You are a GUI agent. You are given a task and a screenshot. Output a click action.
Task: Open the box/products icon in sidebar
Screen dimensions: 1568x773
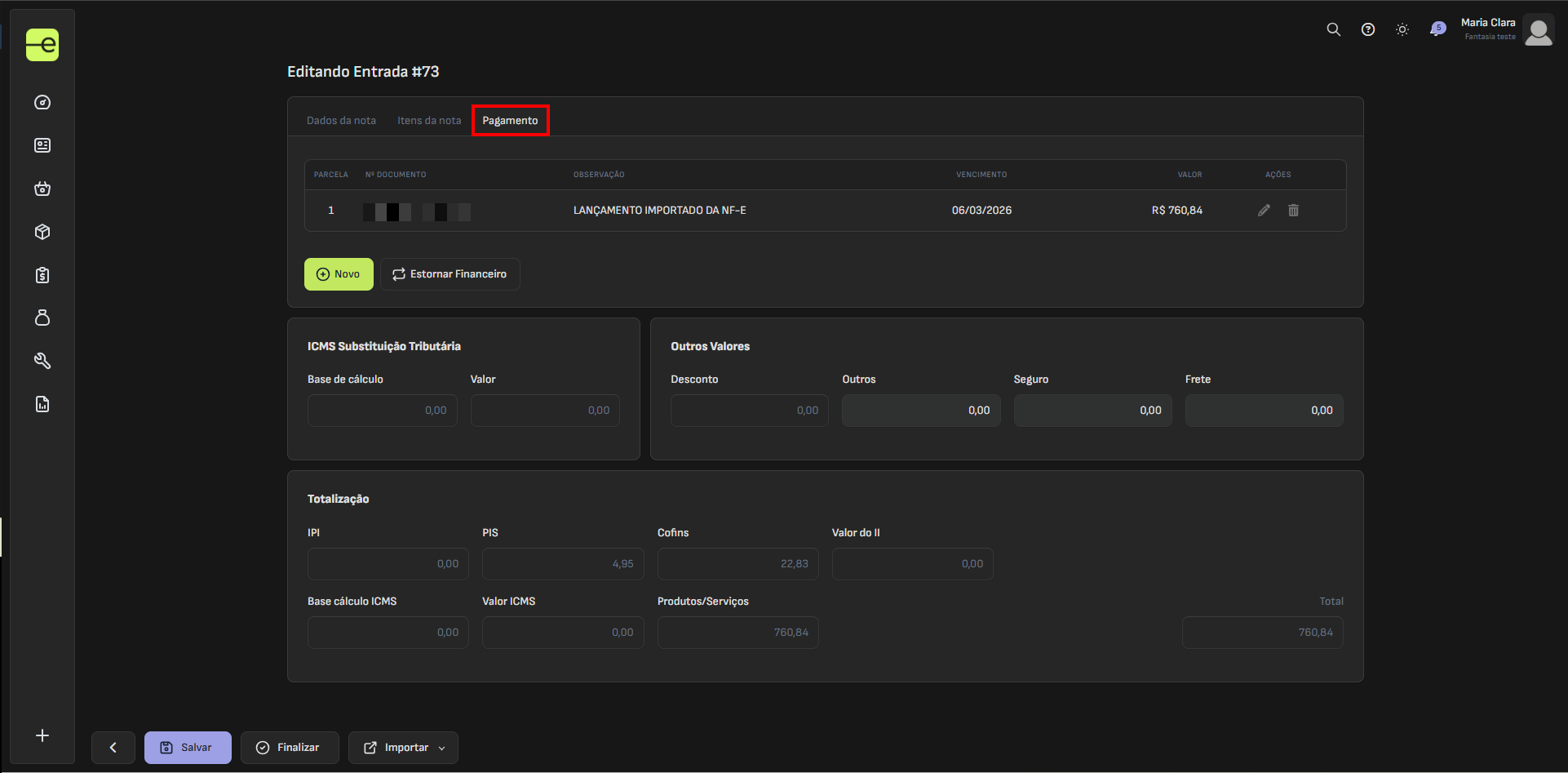[x=42, y=232]
